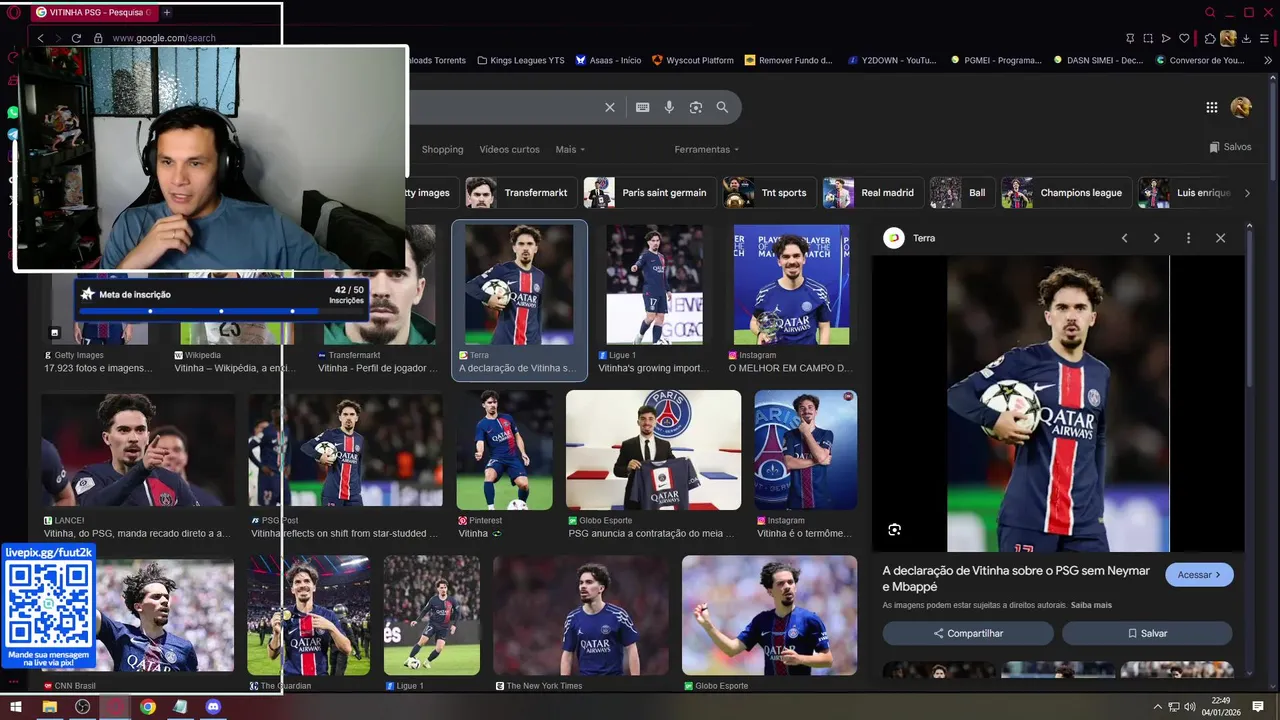Open the Pinterest Vitinha image thumbnail
This screenshot has width=1280, height=720.
[504, 450]
